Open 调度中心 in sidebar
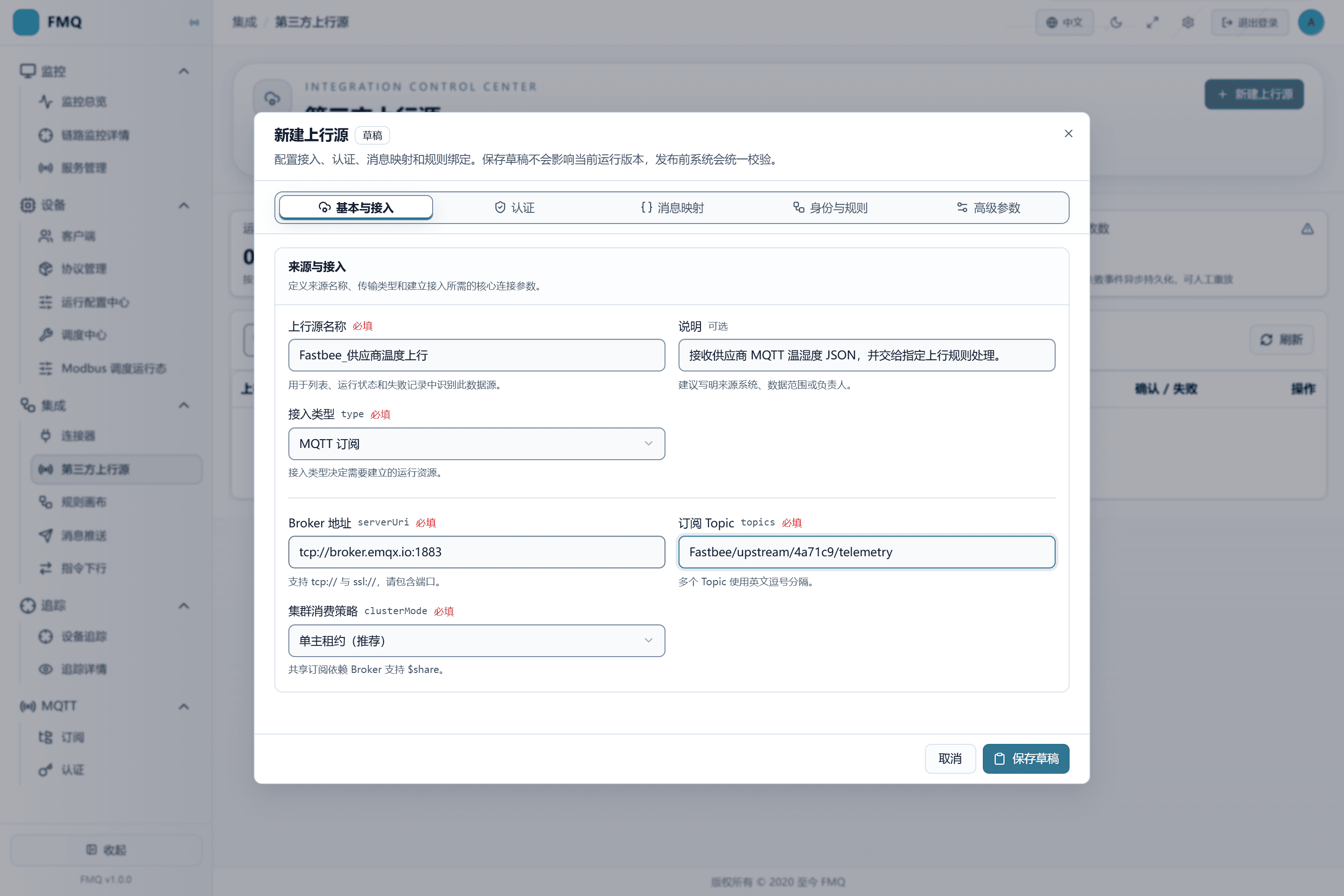The width and height of the screenshot is (1344, 896). [117, 335]
